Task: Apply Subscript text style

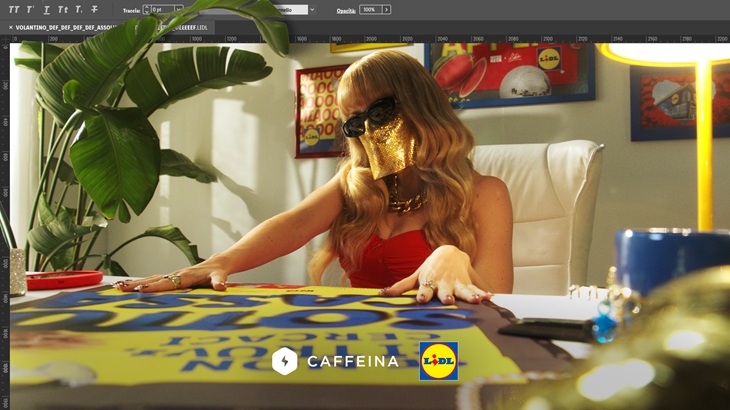Action: click(x=79, y=10)
